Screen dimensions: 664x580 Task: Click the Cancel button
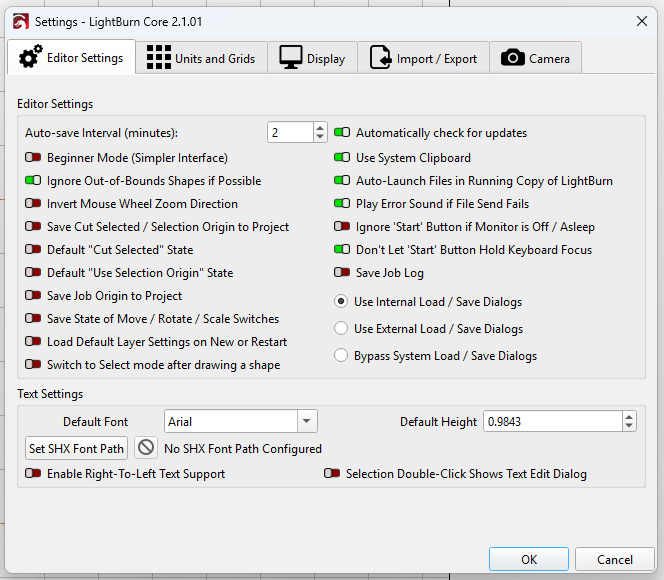615,559
